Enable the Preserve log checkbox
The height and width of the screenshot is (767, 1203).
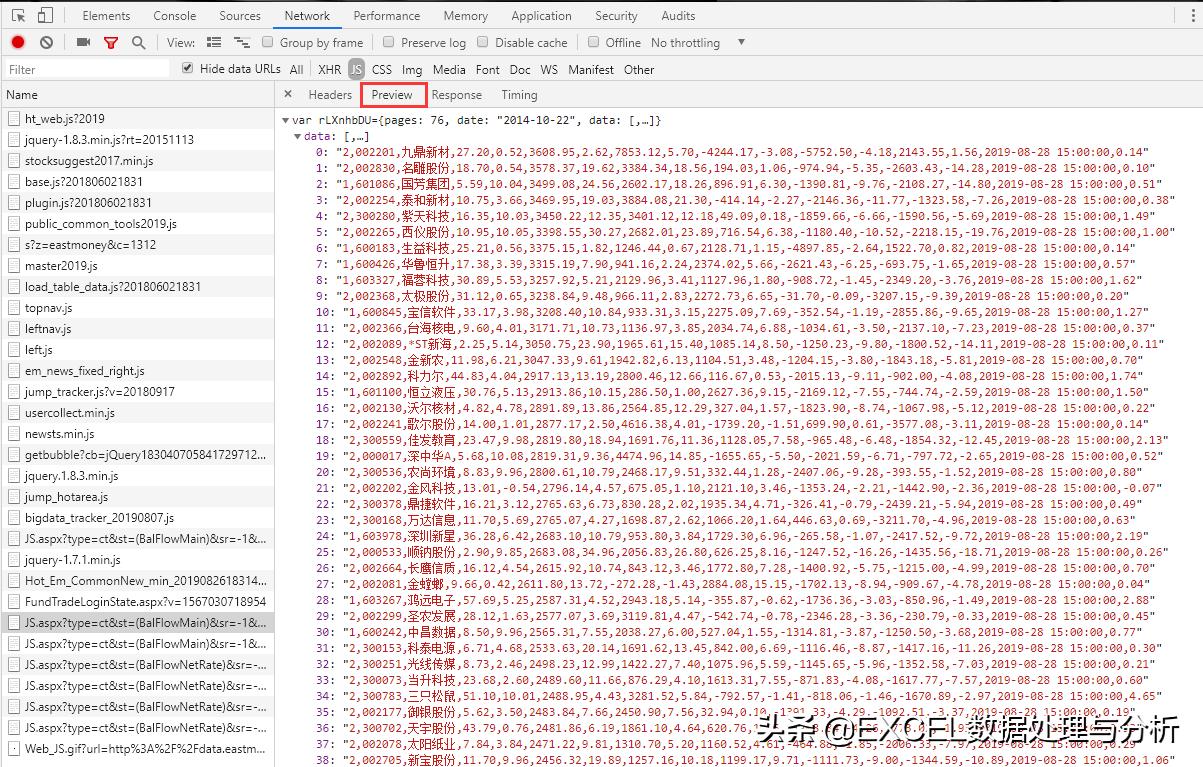coord(388,42)
